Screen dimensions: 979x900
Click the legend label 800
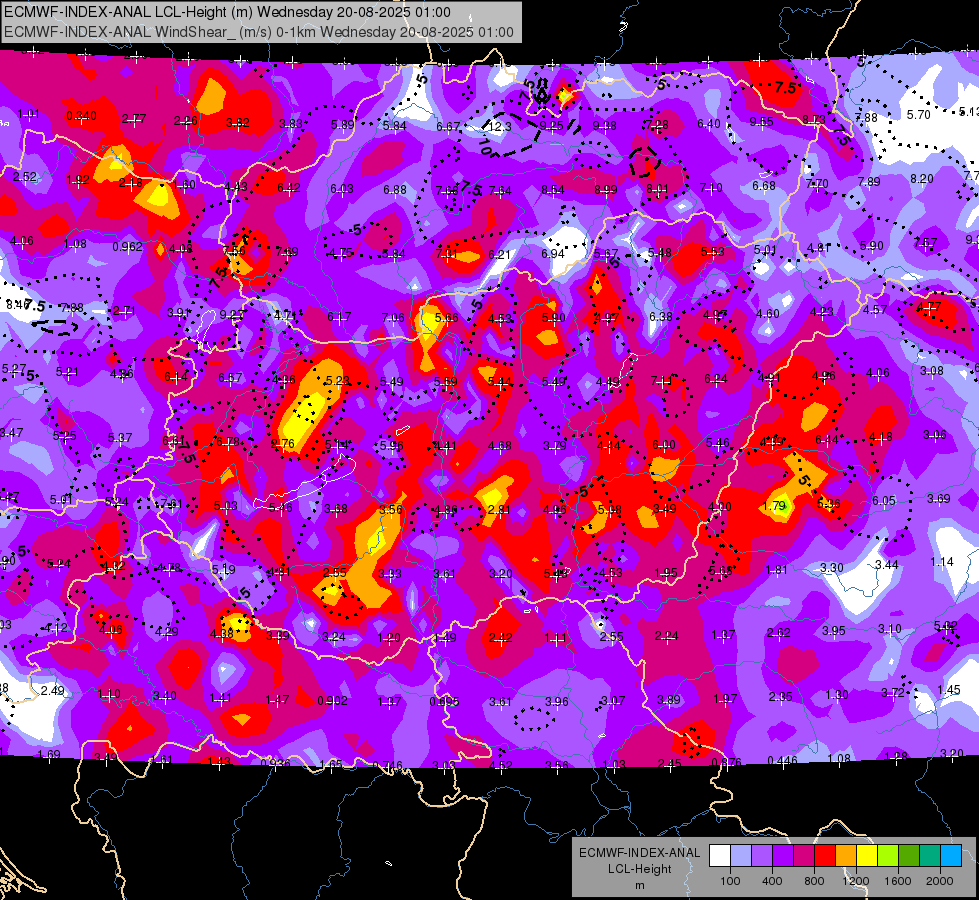(x=814, y=881)
